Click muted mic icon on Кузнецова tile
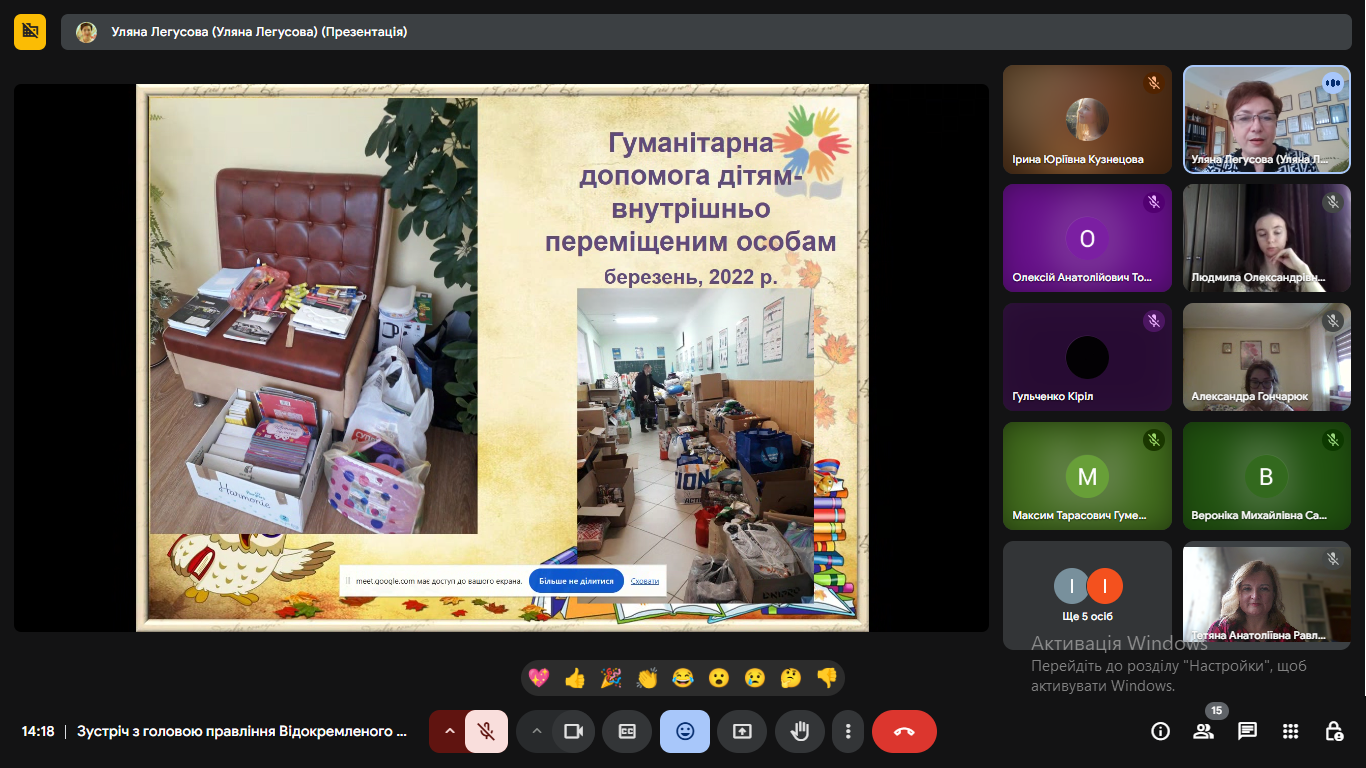This screenshot has width=1366, height=768. point(1153,83)
